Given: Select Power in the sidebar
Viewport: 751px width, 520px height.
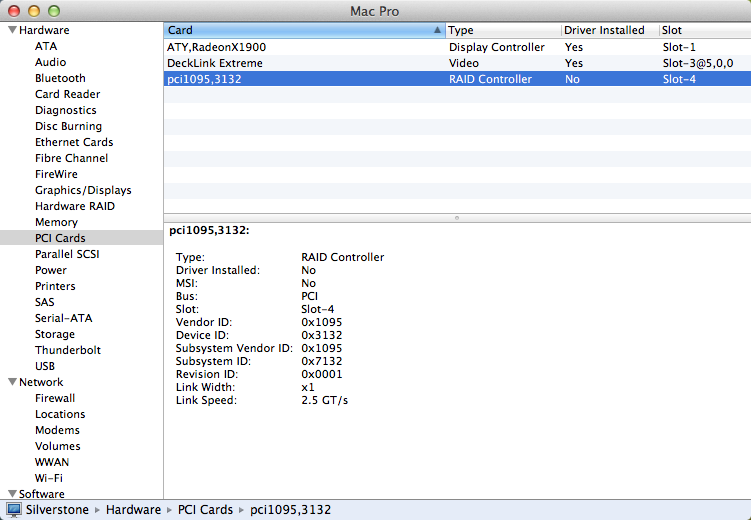Looking at the screenshot, I should [51, 270].
